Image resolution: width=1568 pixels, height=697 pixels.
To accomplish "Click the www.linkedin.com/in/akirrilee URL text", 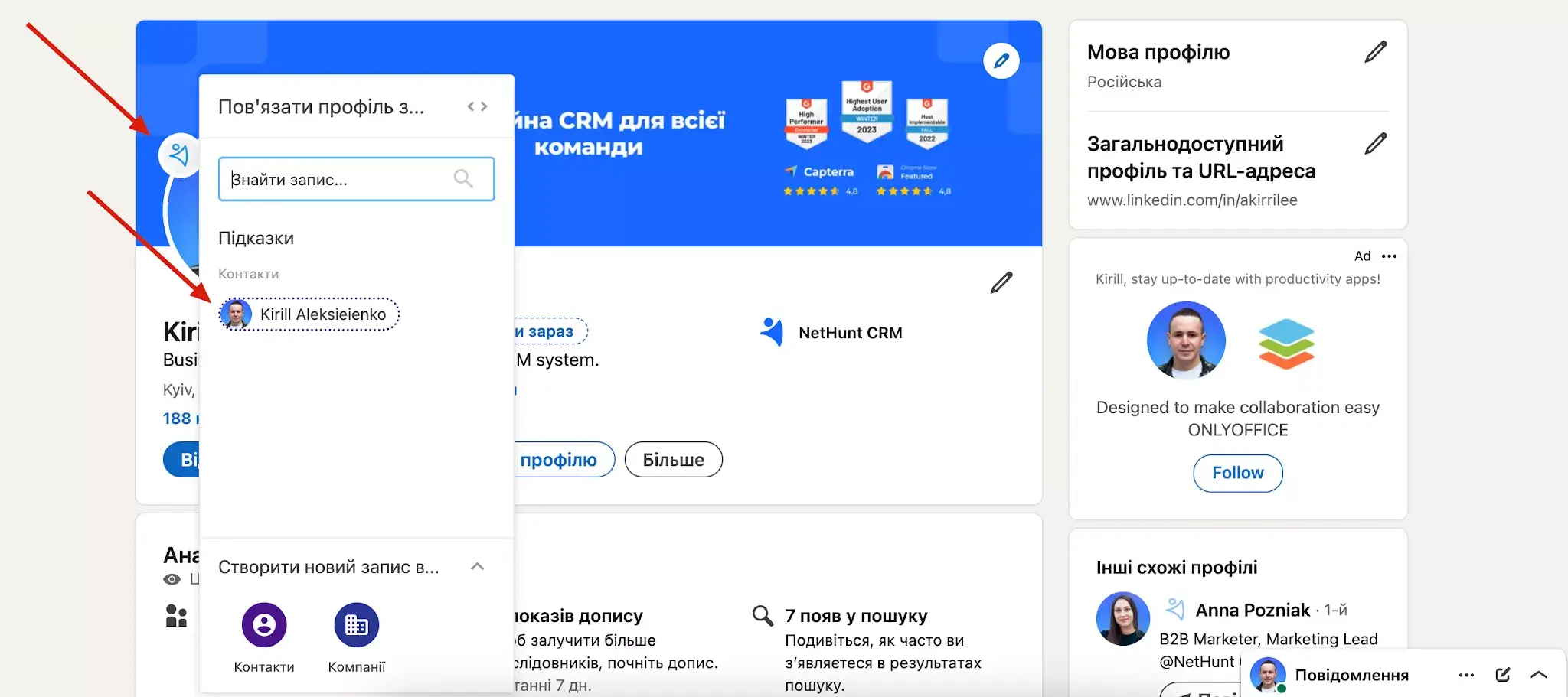I will [1192, 200].
